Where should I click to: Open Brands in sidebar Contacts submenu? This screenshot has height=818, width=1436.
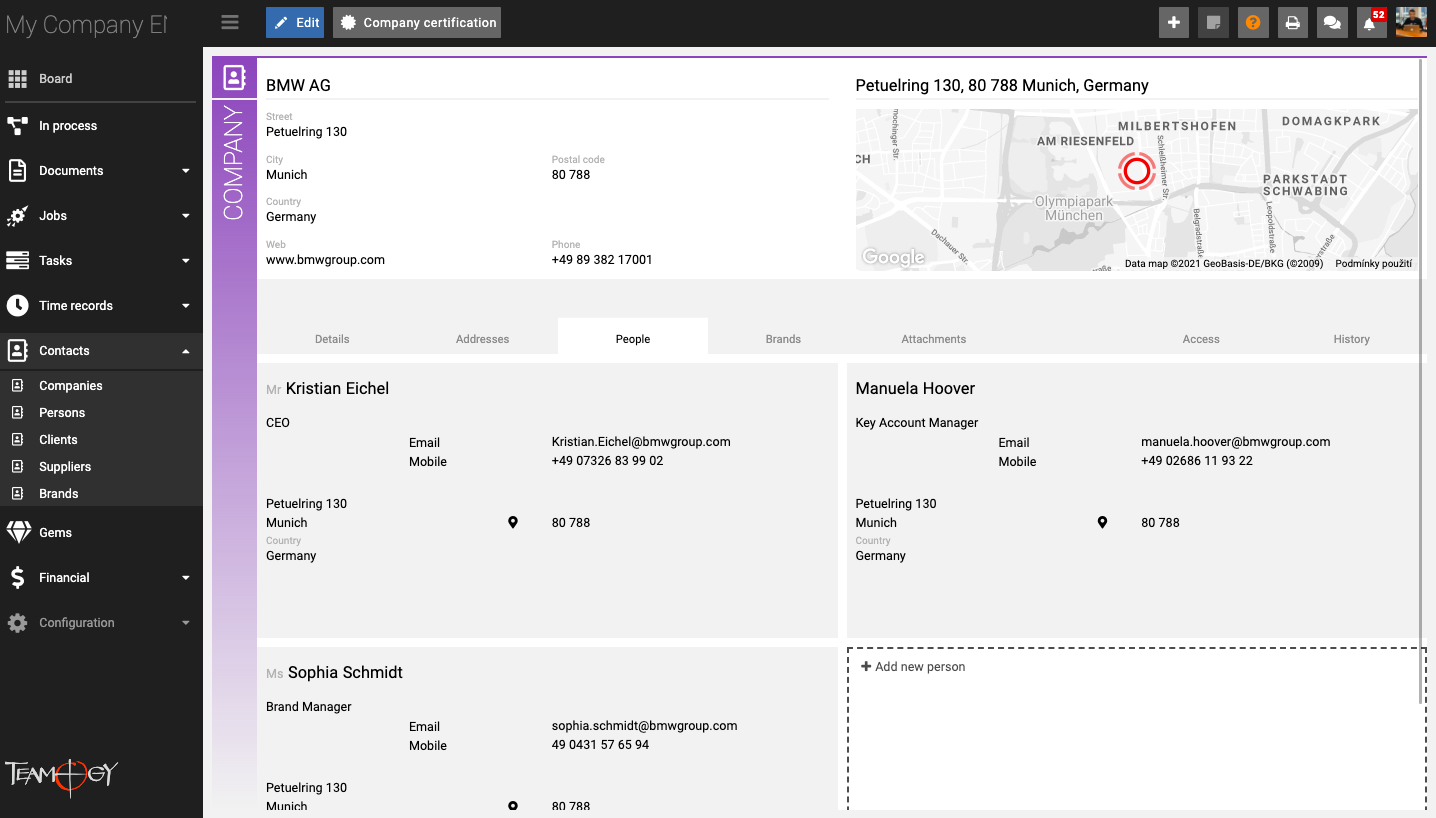tap(59, 494)
